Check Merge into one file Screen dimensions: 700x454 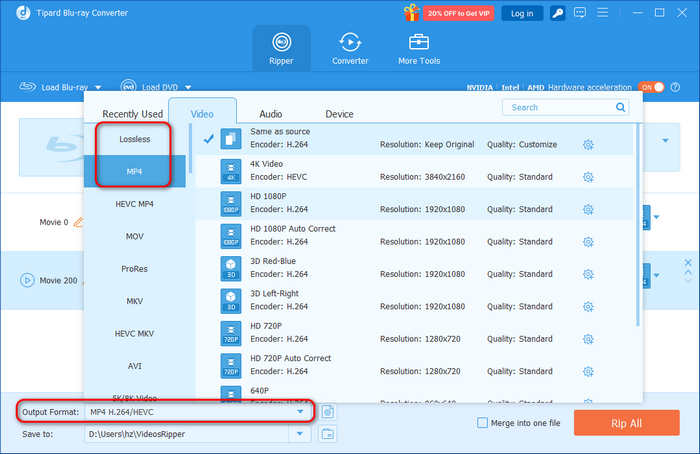click(x=482, y=423)
